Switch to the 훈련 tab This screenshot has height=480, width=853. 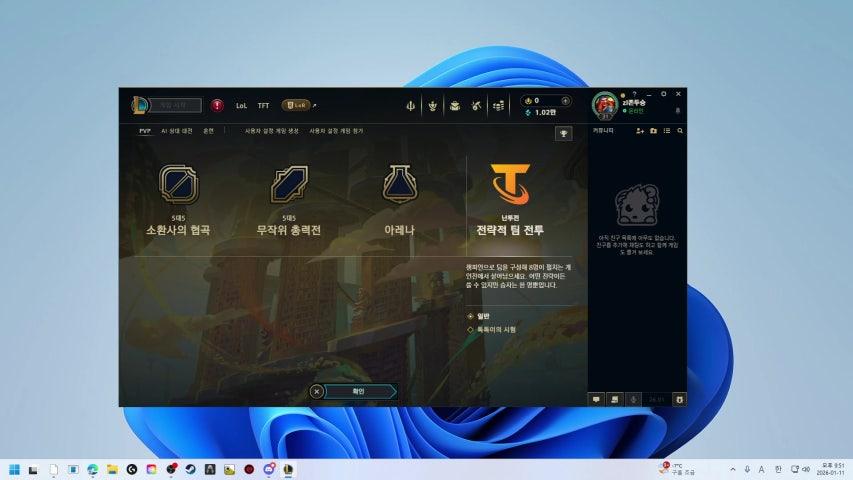click(208, 131)
